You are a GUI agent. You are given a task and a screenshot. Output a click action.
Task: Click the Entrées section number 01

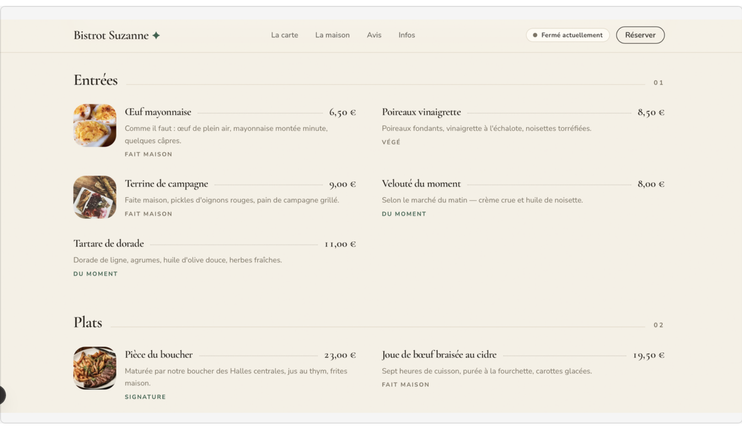point(658,82)
